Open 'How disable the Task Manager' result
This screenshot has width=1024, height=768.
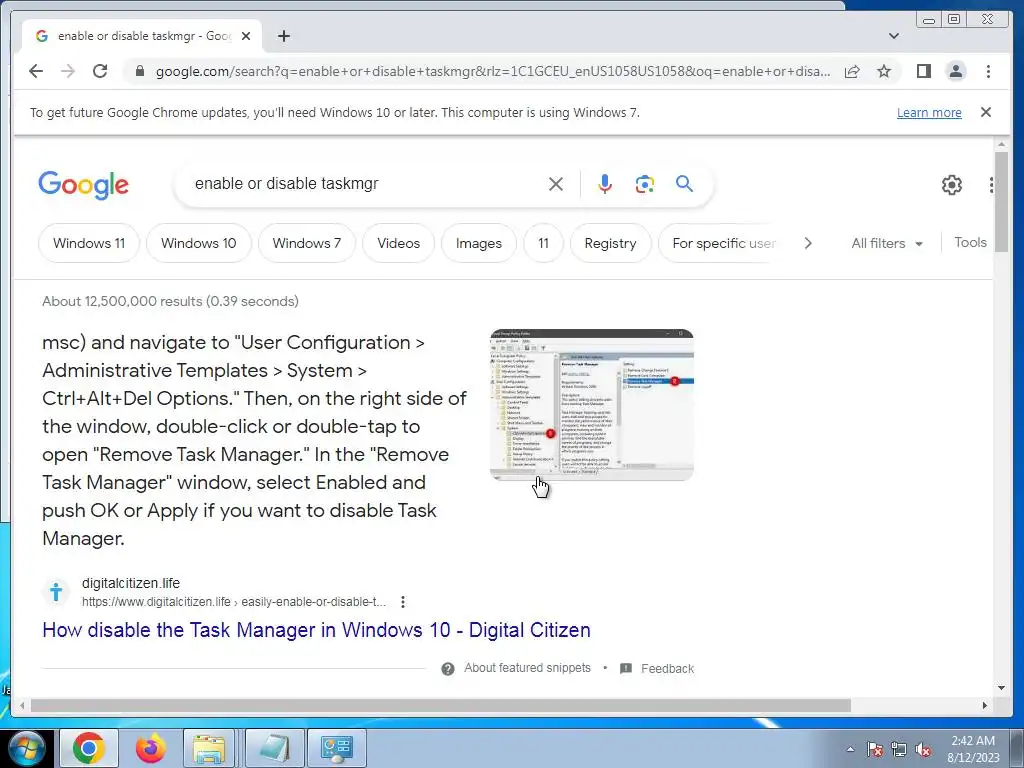(x=316, y=630)
